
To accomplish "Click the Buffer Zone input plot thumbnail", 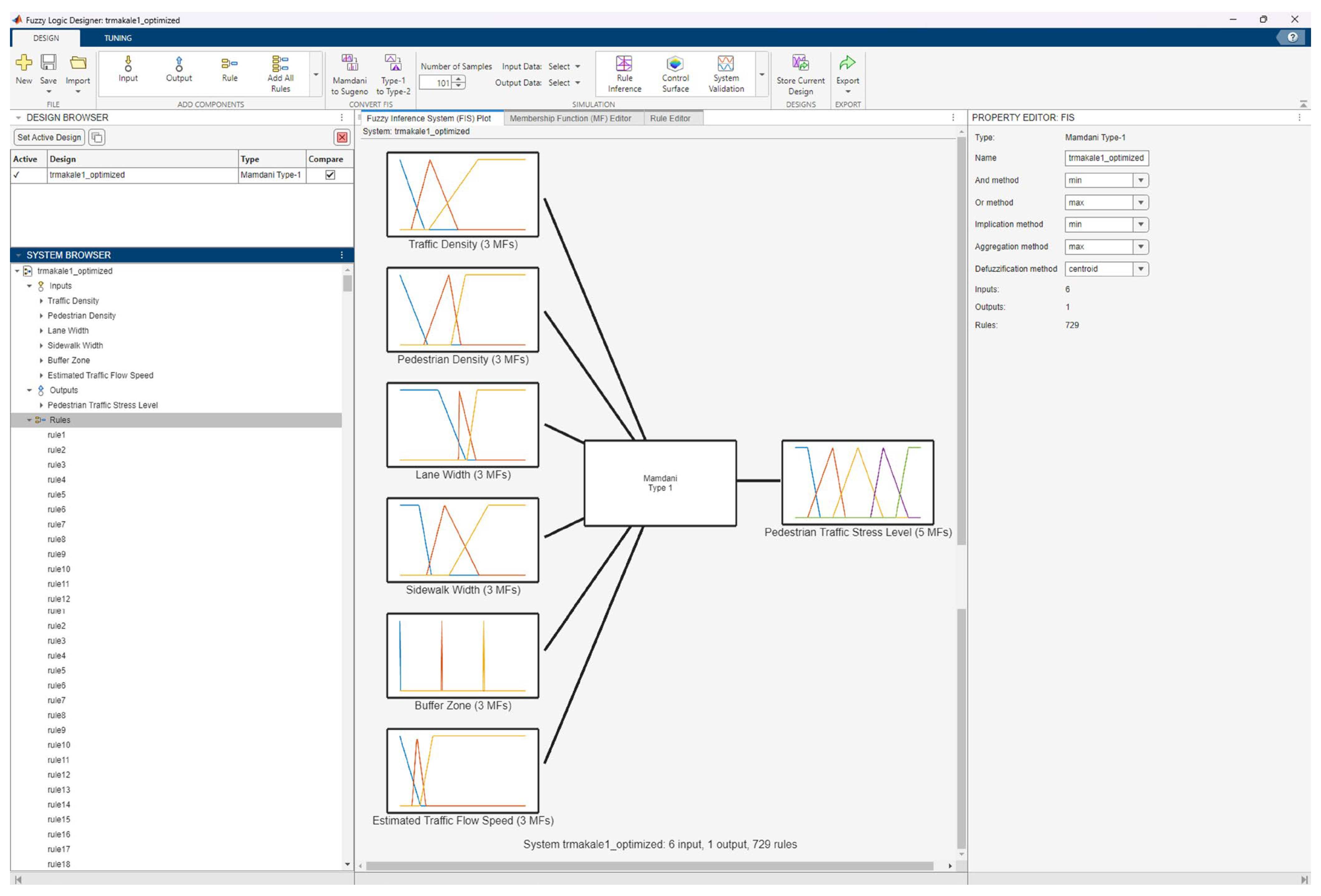I will point(462,655).
